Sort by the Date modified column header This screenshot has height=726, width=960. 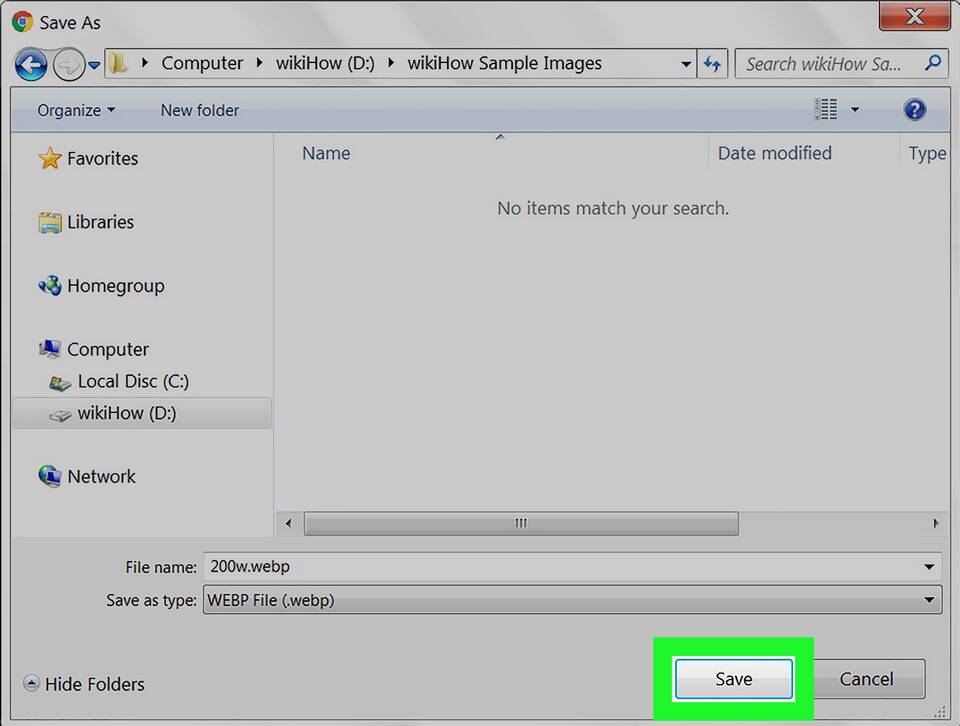pyautogui.click(x=774, y=153)
